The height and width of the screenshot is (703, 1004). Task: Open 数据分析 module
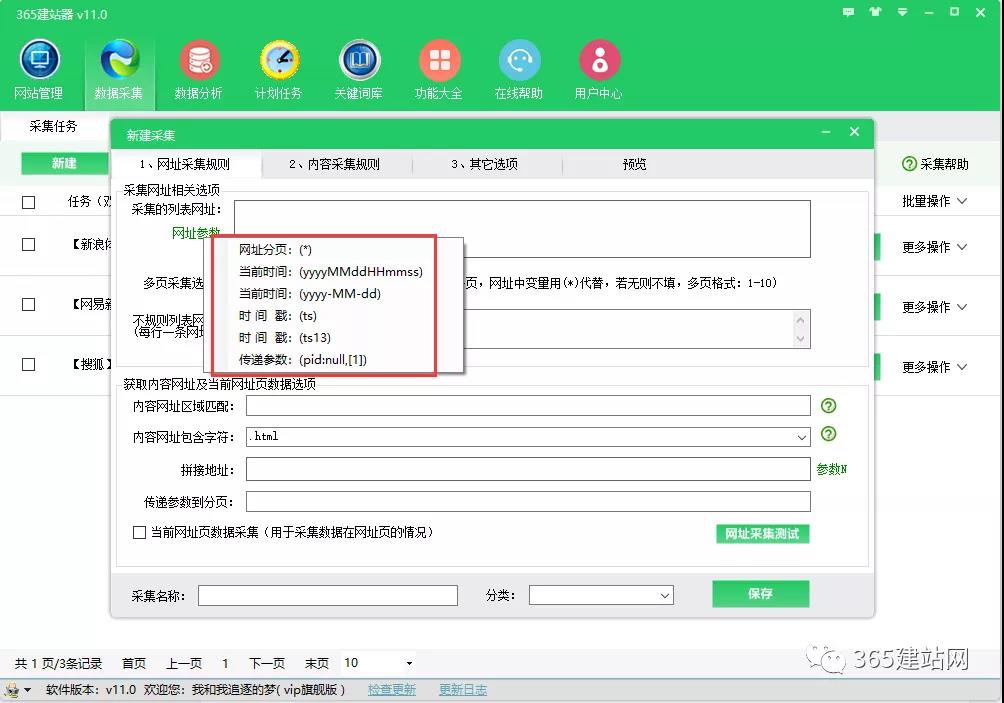point(198,70)
